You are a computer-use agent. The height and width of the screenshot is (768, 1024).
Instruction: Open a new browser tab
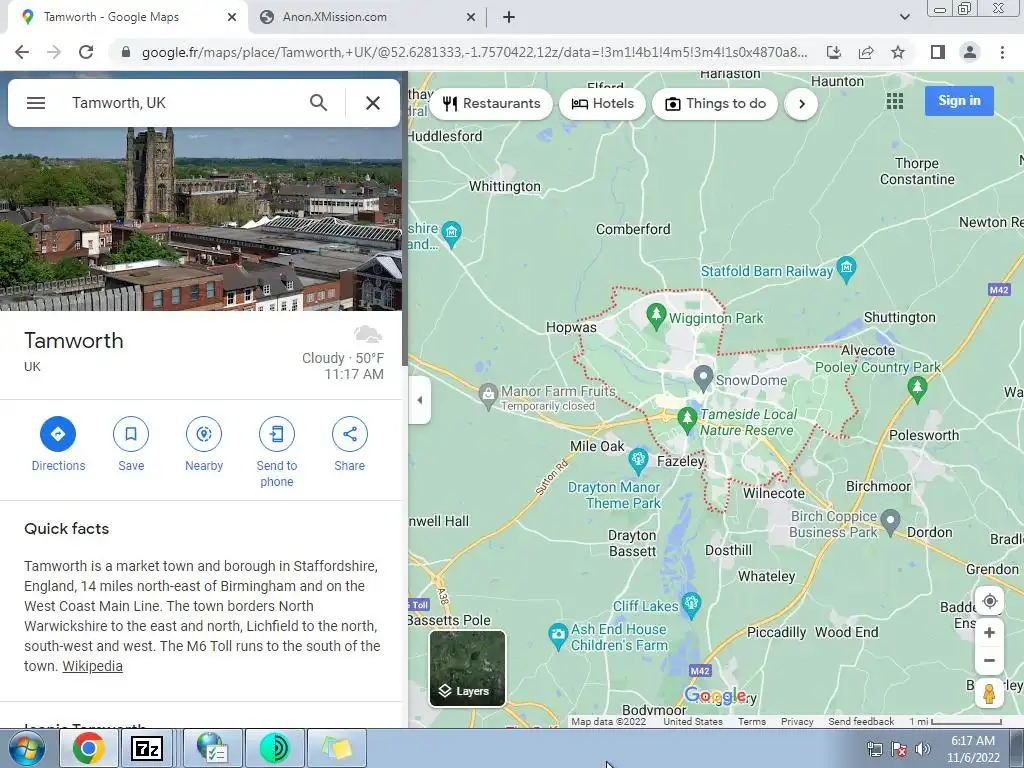point(509,18)
